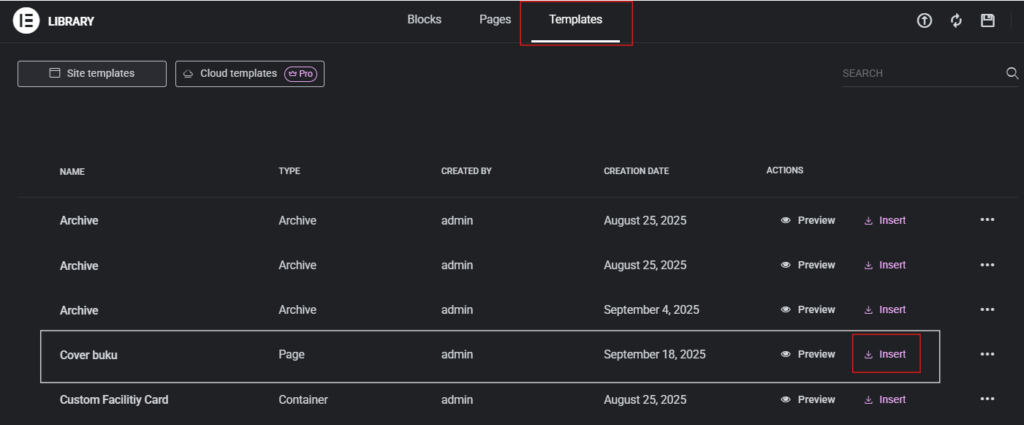Click the import template upload icon

coord(924,21)
